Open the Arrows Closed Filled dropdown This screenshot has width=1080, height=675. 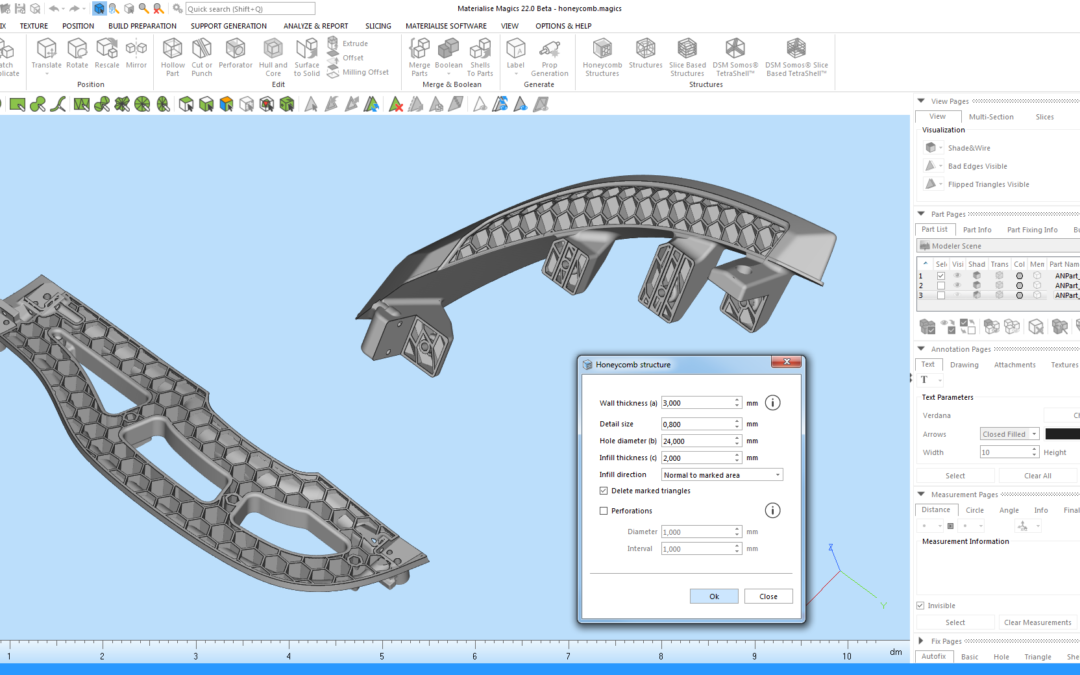[x=1009, y=434]
